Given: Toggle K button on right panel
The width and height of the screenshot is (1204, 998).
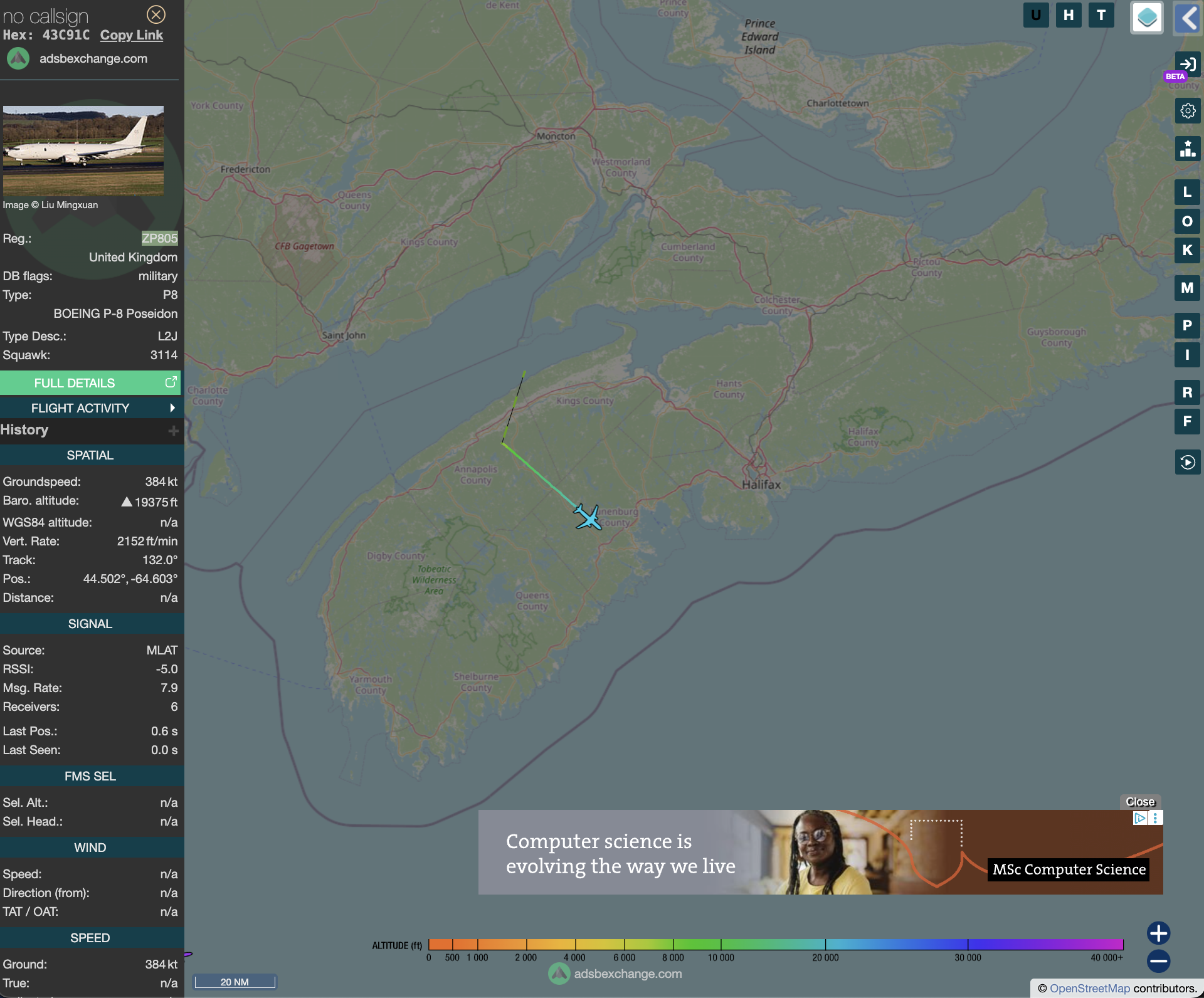Looking at the screenshot, I should click(1188, 250).
